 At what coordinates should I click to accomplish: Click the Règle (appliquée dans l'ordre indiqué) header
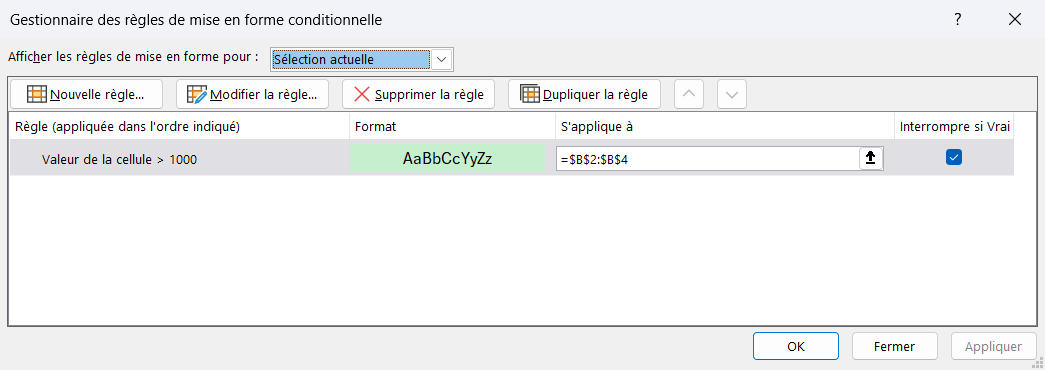click(179, 127)
